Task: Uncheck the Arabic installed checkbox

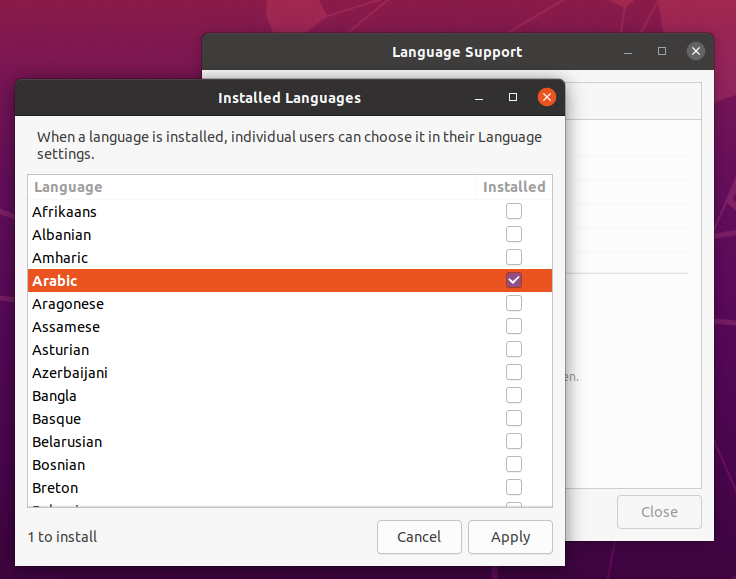Action: 514,281
